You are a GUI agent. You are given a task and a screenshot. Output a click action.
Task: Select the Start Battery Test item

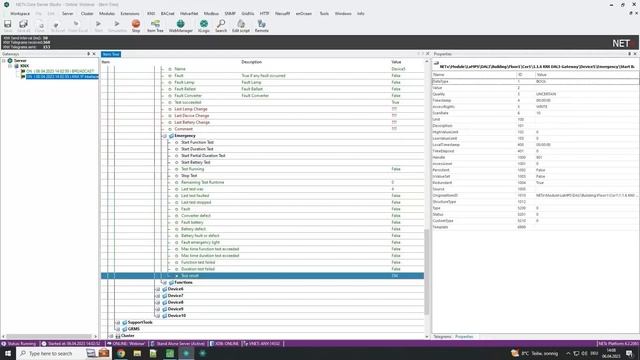pyautogui.click(x=196, y=162)
